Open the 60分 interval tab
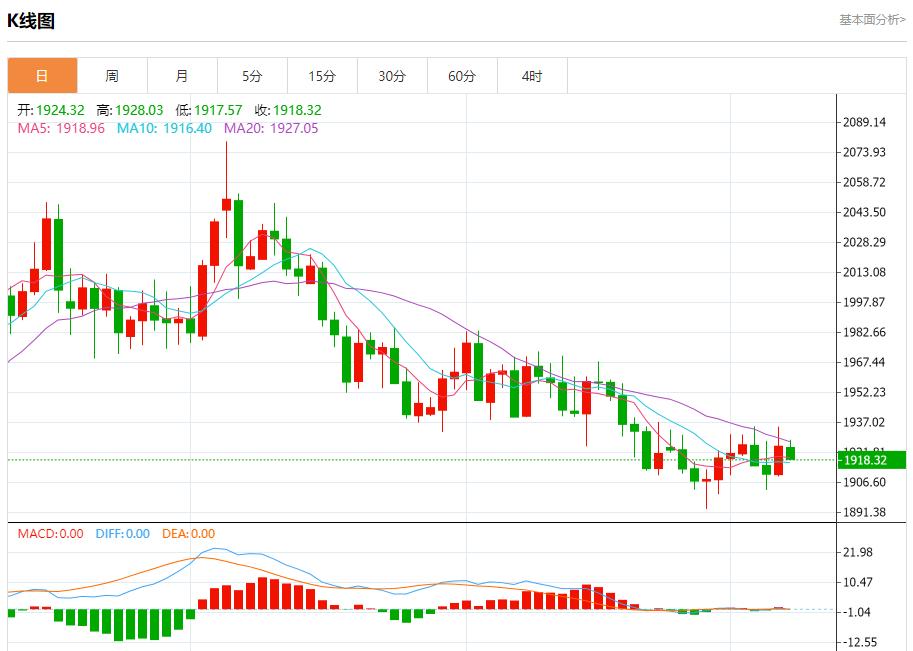This screenshot has width=913, height=651. pos(462,76)
